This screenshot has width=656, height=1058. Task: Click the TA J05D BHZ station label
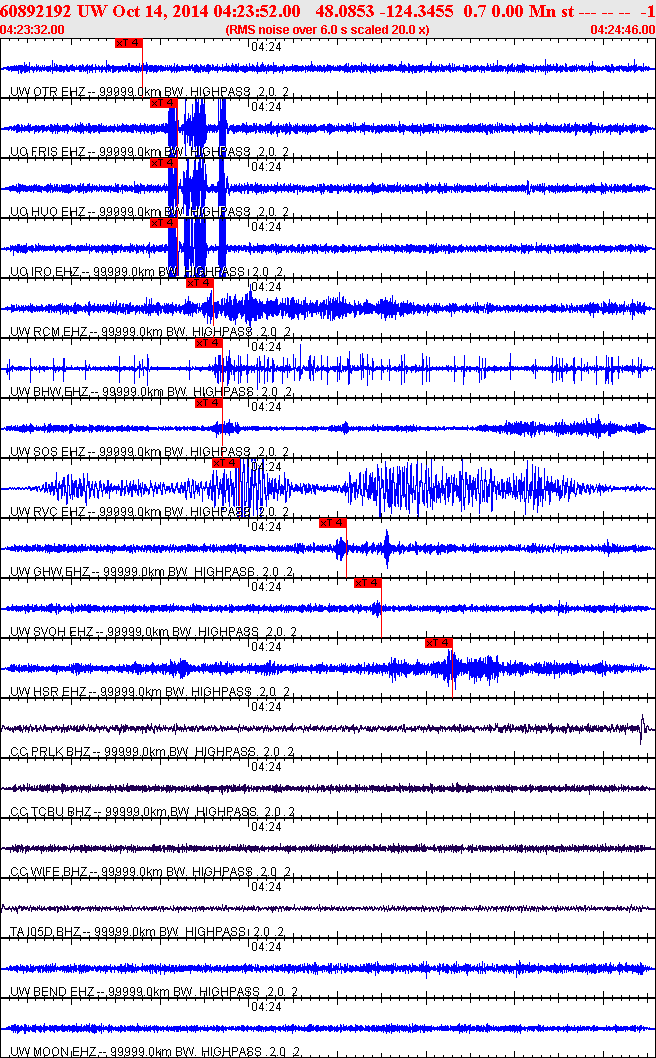[x=47, y=932]
